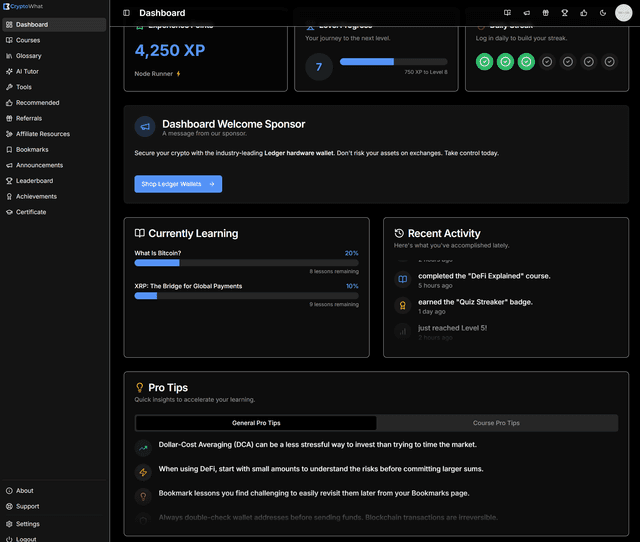Click the '750 XP to Level 8' label
Viewport: 640px width, 542px height.
[426, 72]
